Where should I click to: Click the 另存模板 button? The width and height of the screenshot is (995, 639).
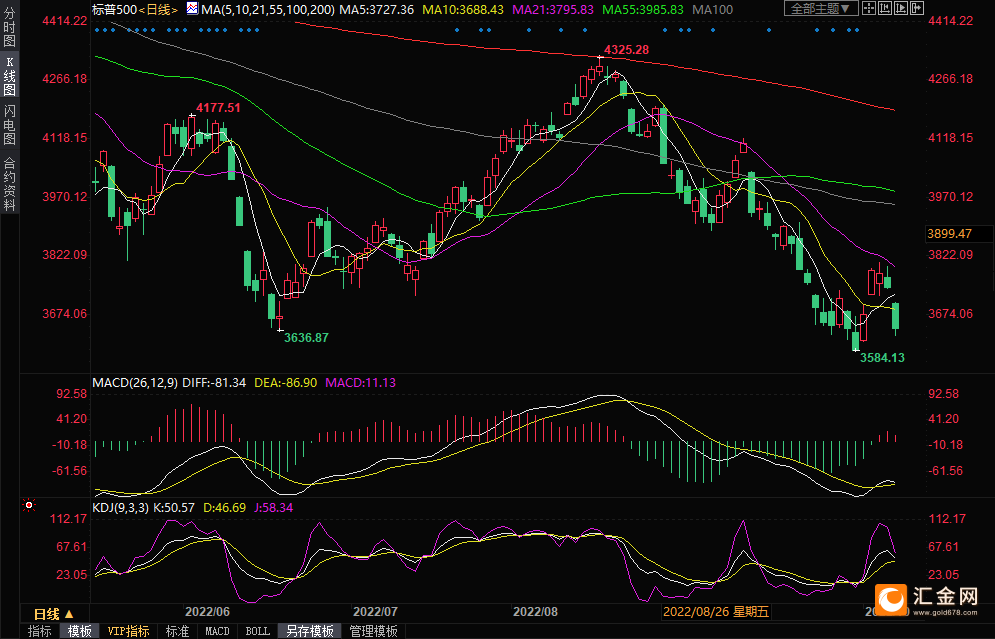[310, 631]
